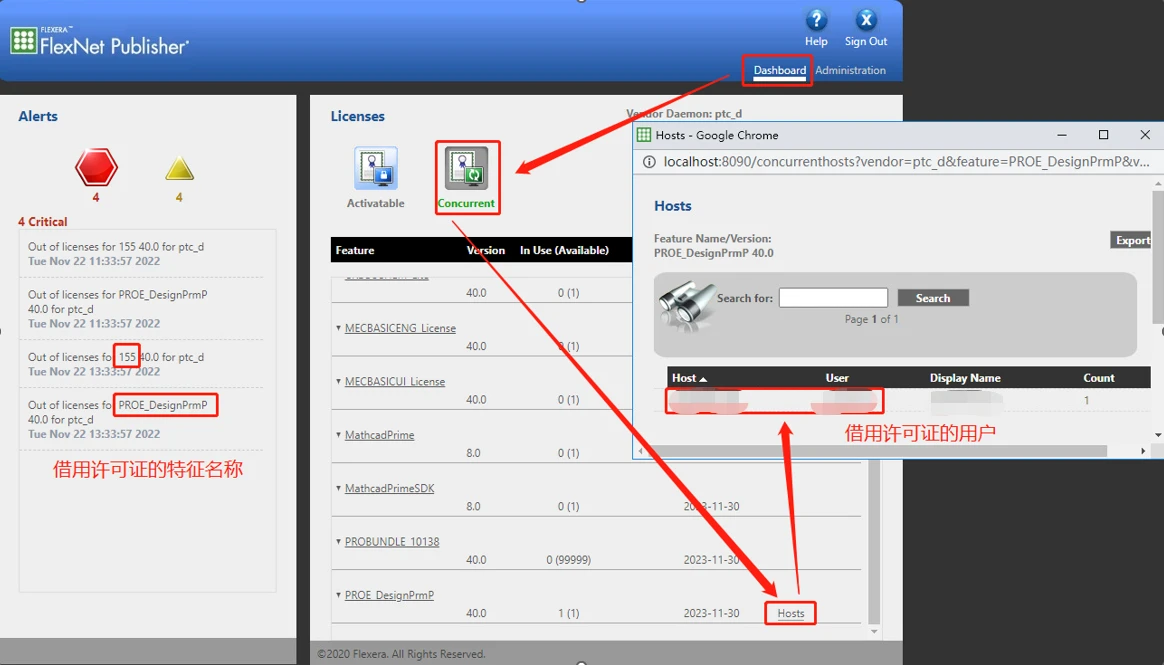The image size is (1164, 665).
Task: Click the Hosts window horizontal scrollbar thumb
Action: coord(877,451)
